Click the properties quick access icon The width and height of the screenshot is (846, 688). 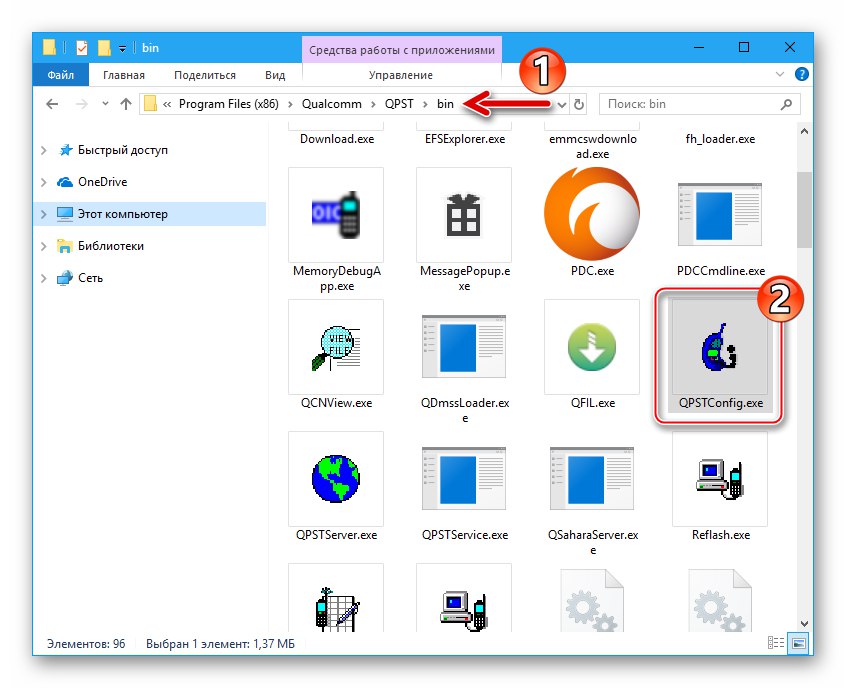(81, 48)
